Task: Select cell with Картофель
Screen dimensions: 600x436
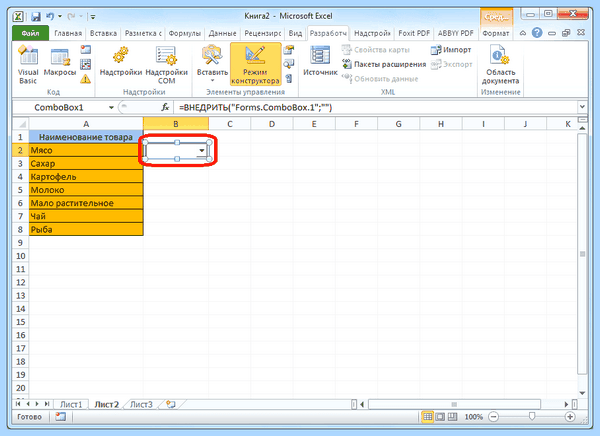Action: click(86, 177)
